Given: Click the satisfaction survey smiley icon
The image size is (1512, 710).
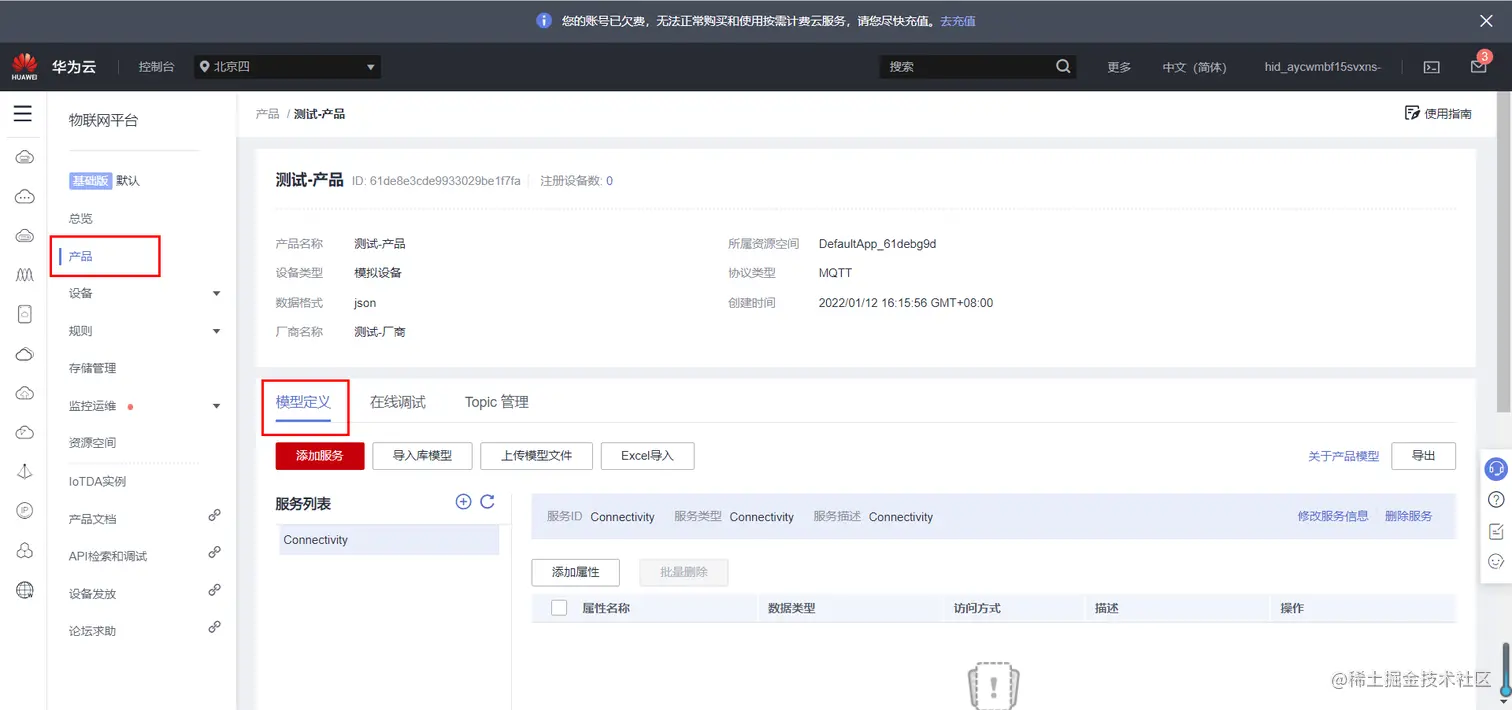Looking at the screenshot, I should pyautogui.click(x=1496, y=561).
